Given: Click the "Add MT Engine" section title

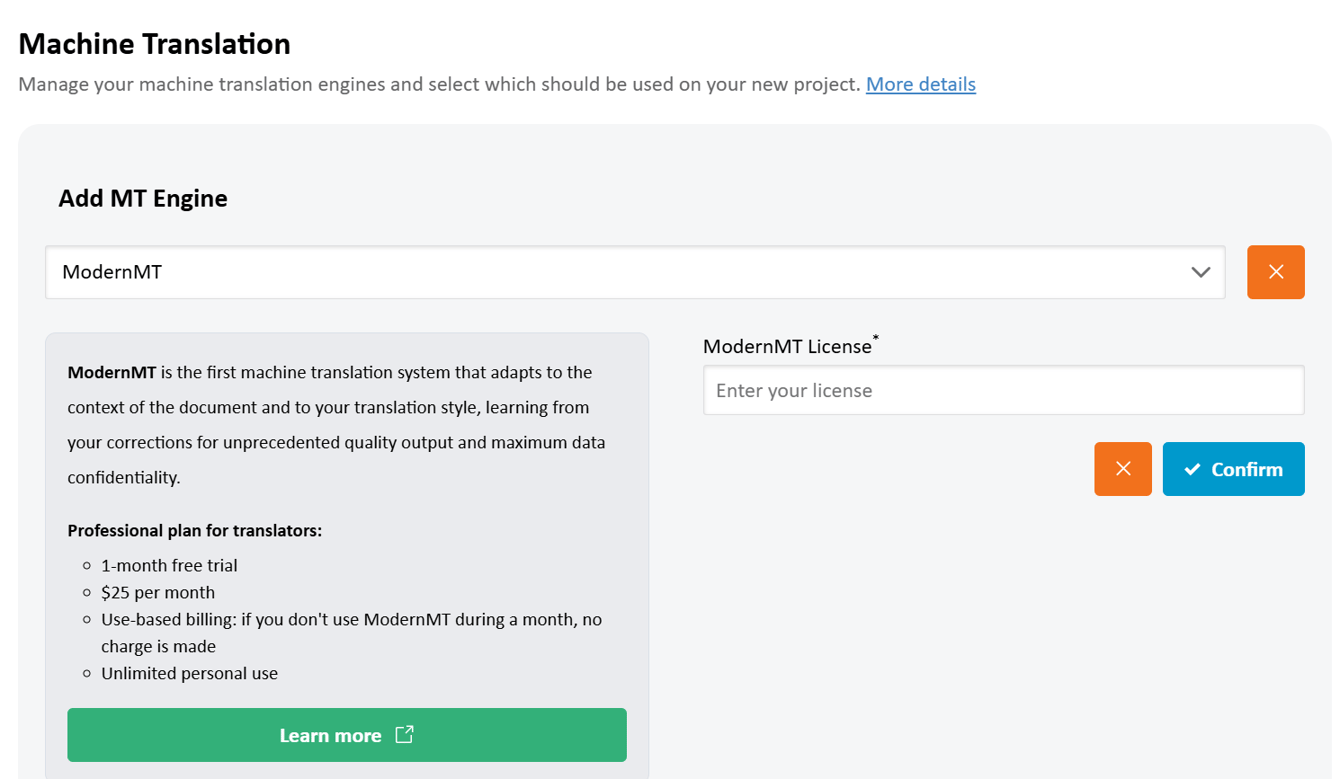Looking at the screenshot, I should tap(142, 198).
